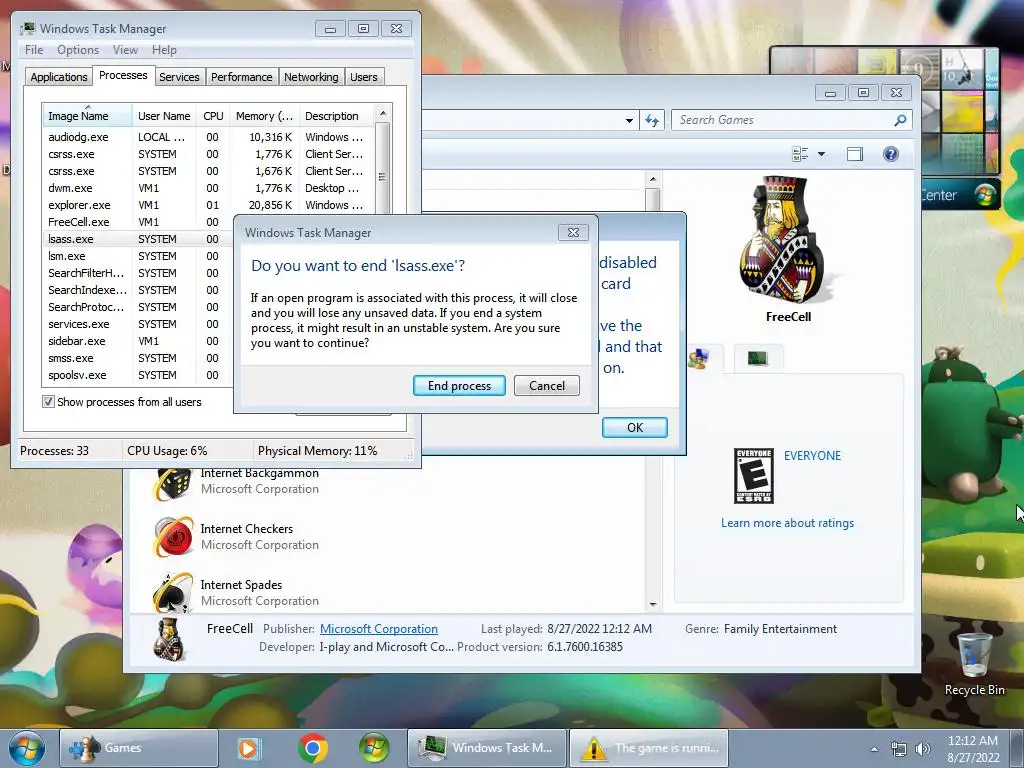This screenshot has width=1024, height=768.
Task: Select the performance tab icon under FreeCell
Action: pos(758,359)
